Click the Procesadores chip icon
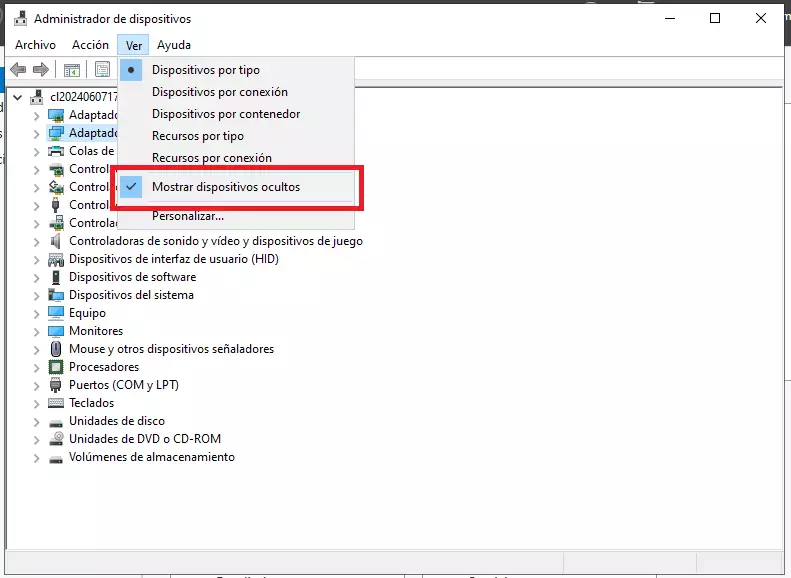The image size is (791, 578). [57, 367]
